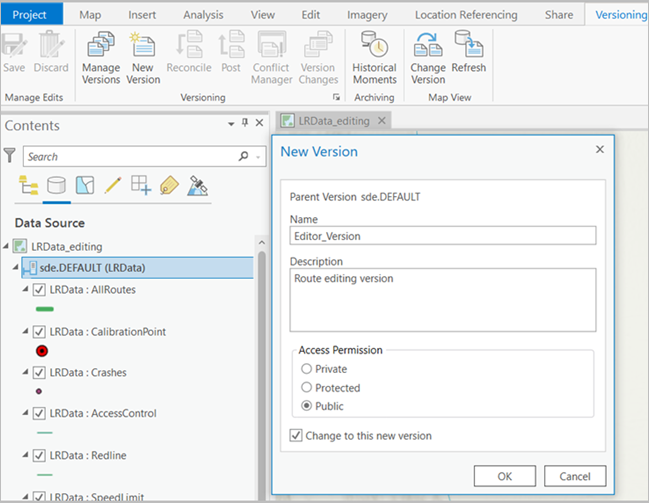The height and width of the screenshot is (503, 649).
Task: Select List By Drawing Order icon
Action: [x=27, y=185]
